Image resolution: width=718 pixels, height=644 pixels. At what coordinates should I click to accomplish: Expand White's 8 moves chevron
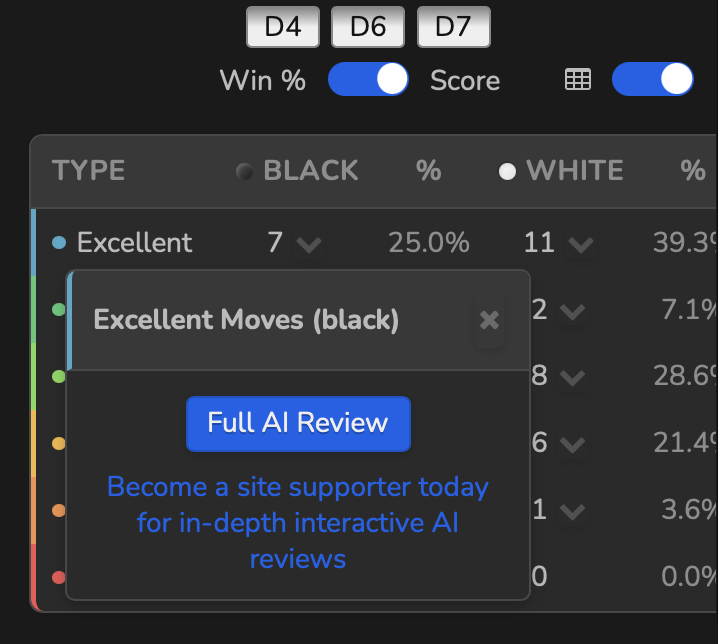[x=572, y=378]
